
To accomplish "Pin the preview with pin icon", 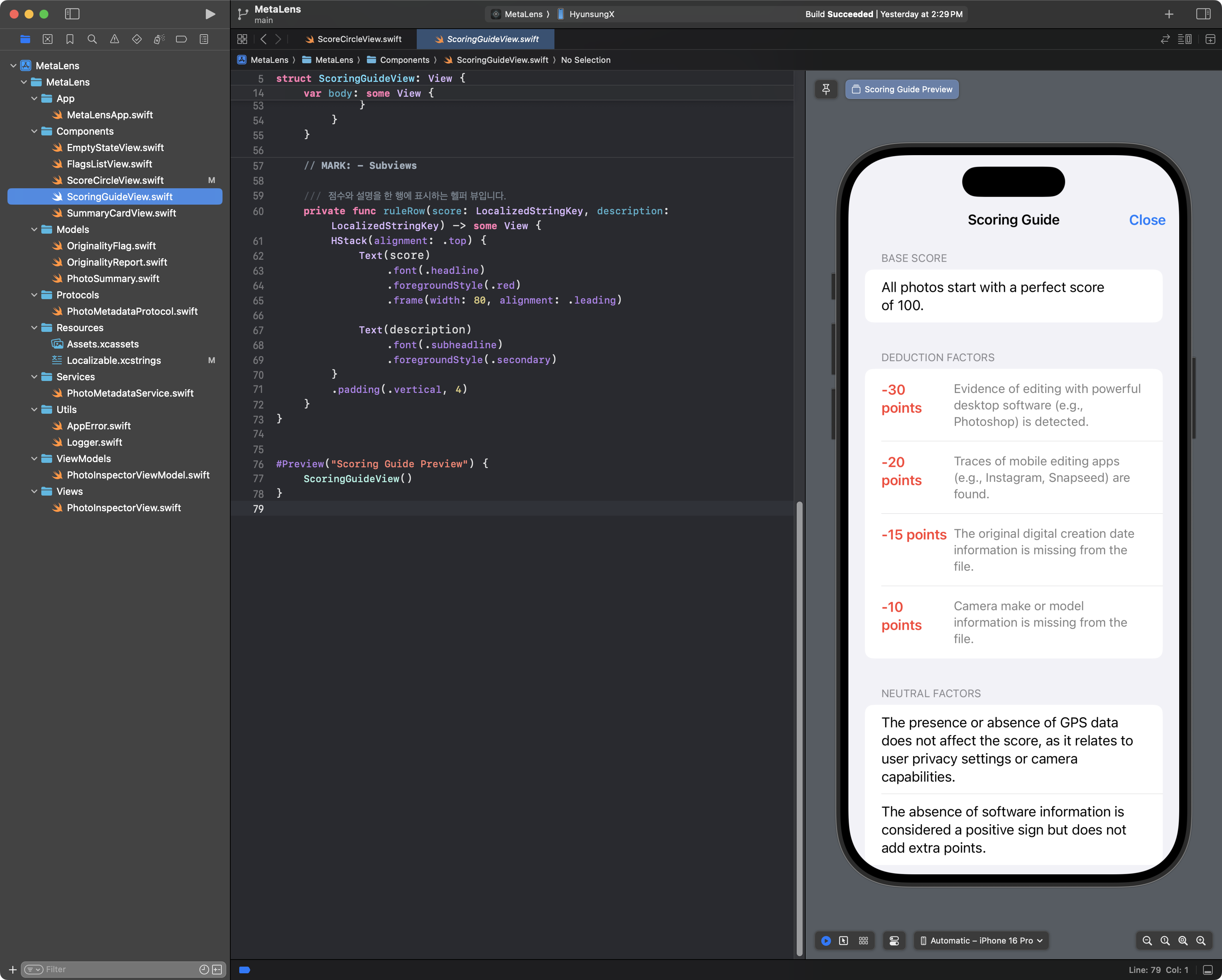I will 826,89.
